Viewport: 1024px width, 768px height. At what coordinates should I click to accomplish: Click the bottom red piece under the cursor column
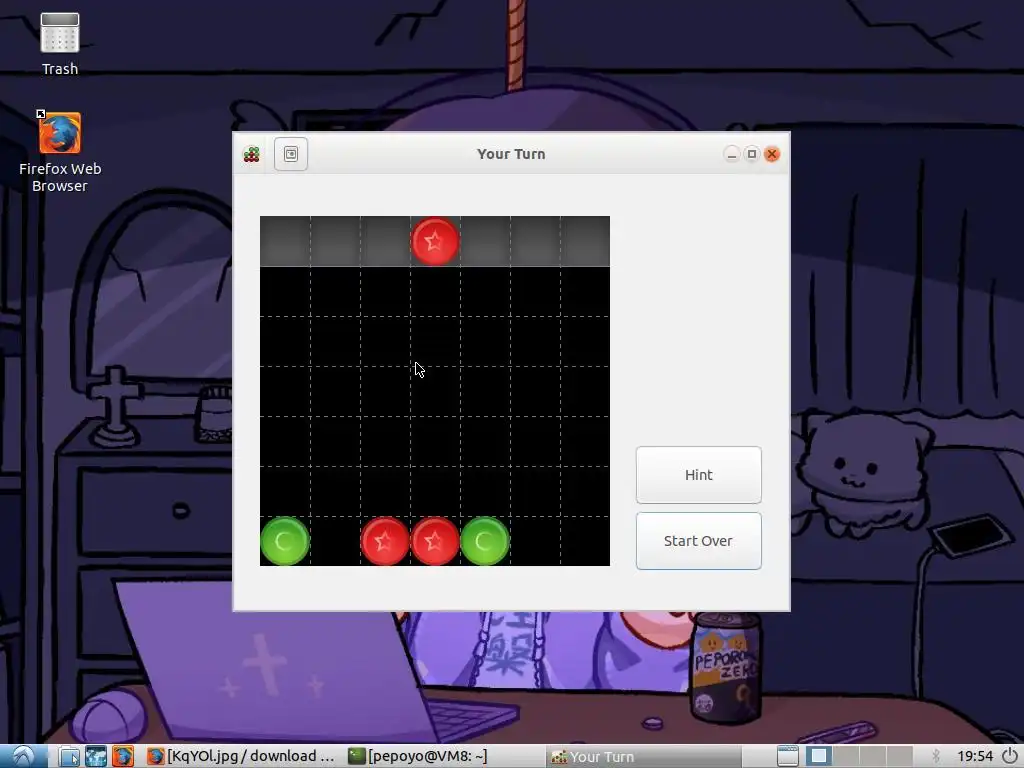[435, 541]
